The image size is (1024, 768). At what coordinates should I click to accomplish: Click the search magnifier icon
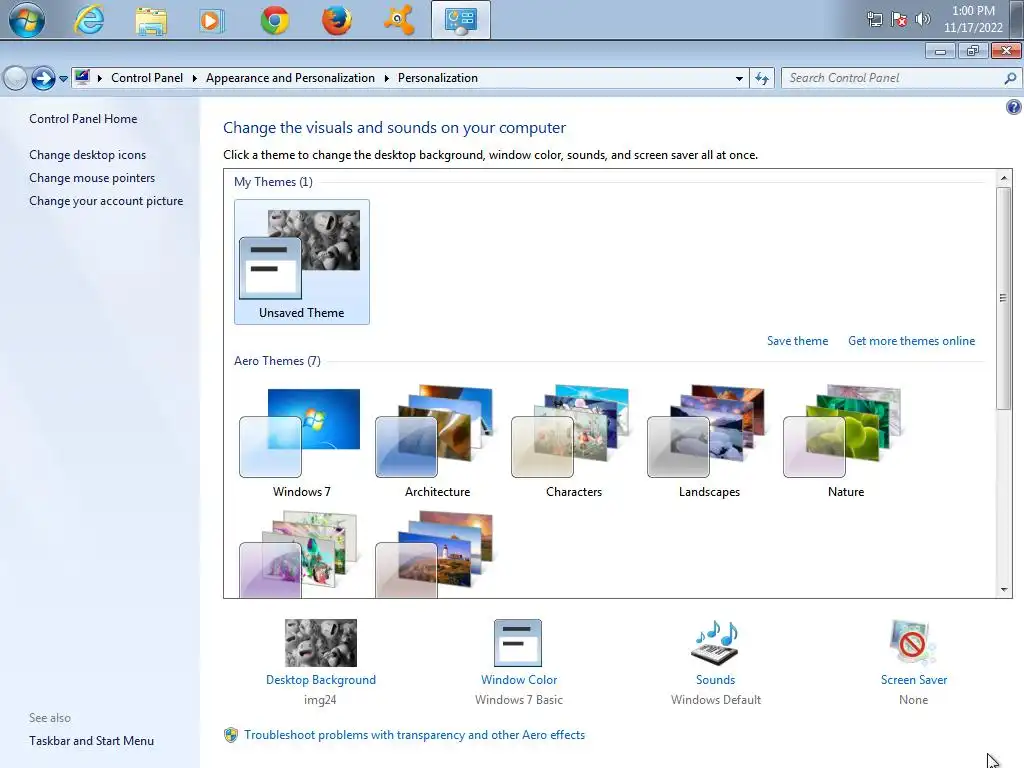(1010, 78)
